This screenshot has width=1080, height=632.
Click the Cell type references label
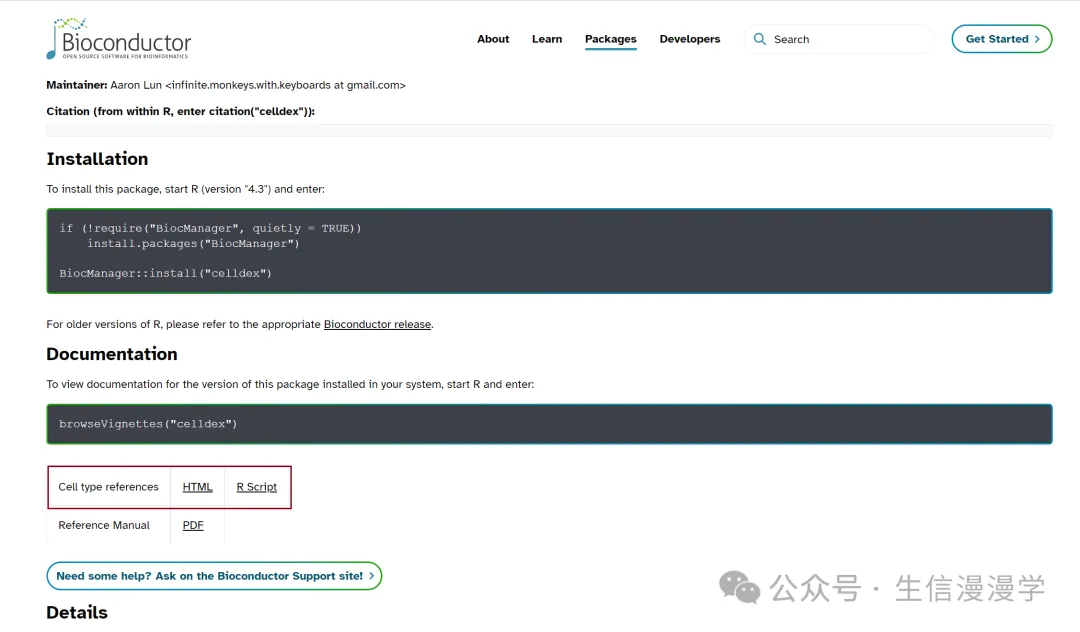[x=108, y=487]
